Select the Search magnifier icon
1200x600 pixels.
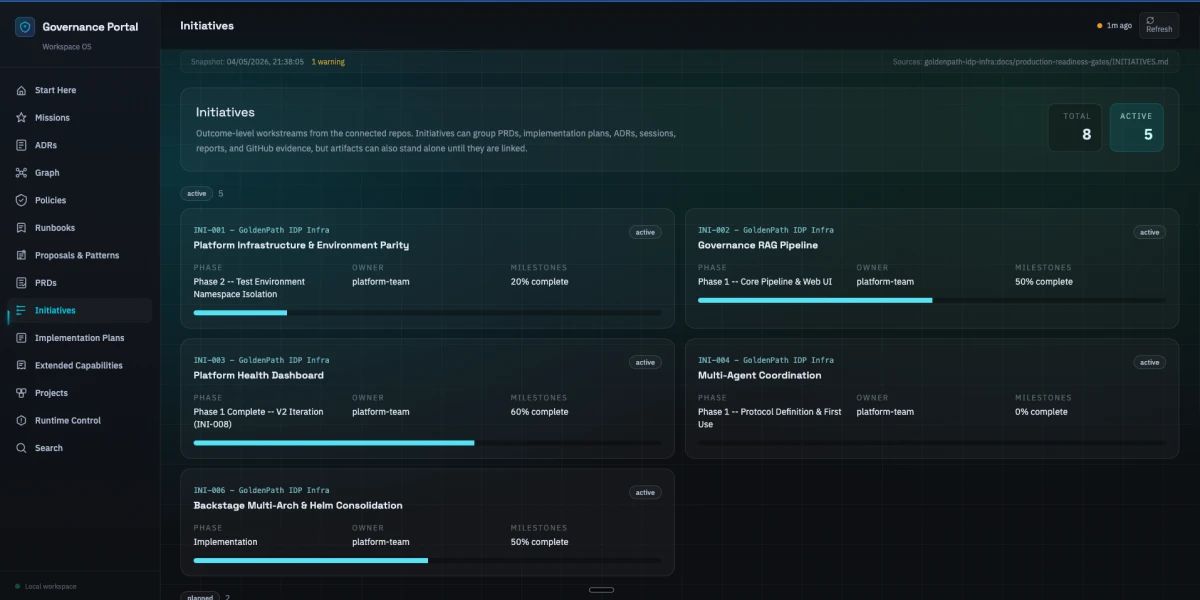[21, 448]
